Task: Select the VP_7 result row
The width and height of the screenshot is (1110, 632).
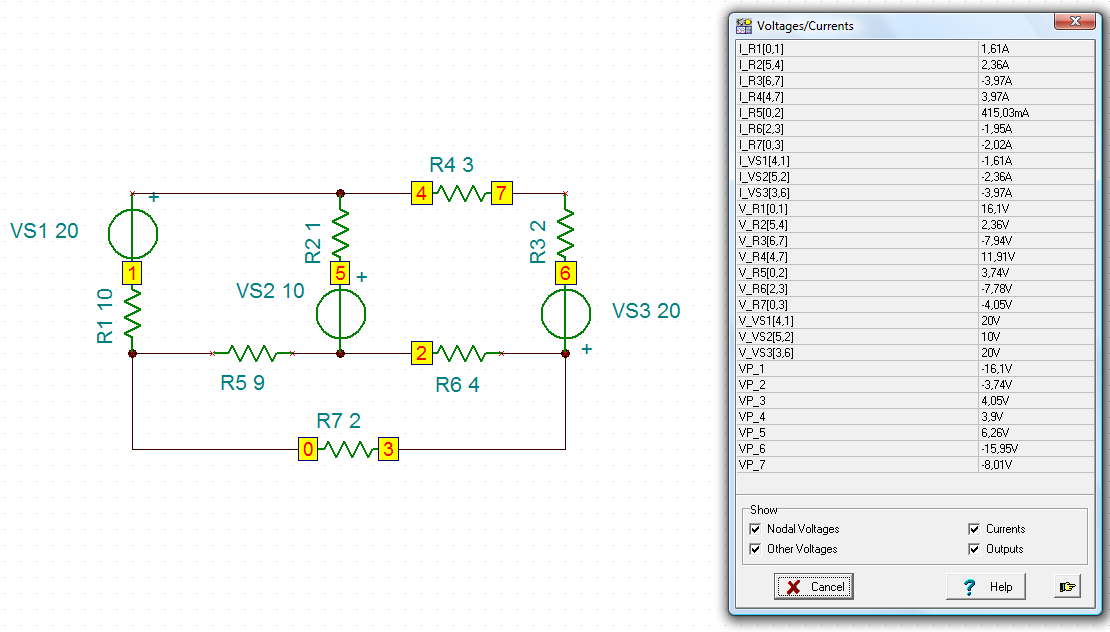Action: 915,465
